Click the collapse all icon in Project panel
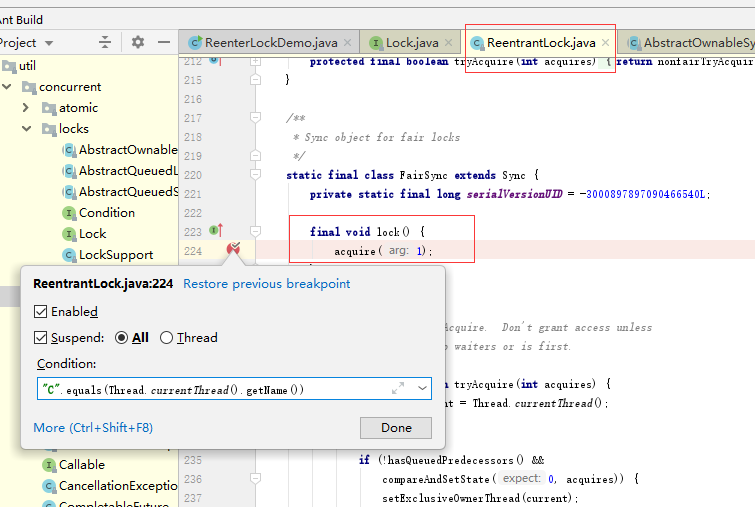Screen dimensions: 755x507 (104, 42)
